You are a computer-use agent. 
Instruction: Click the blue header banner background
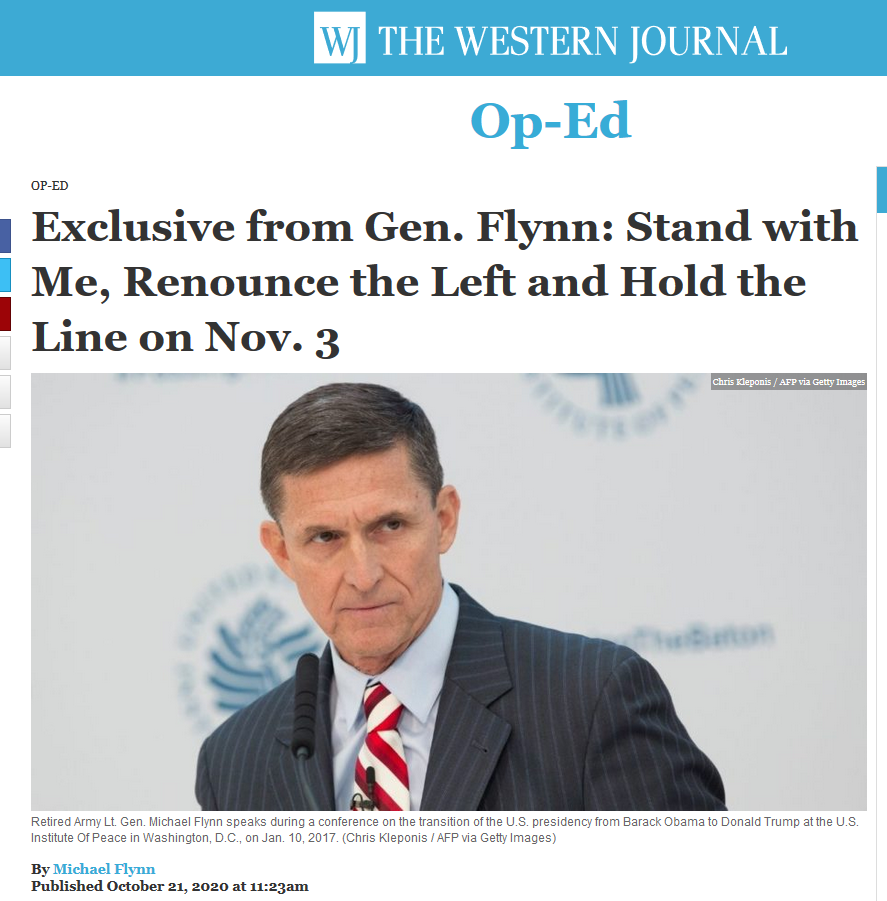point(155,37)
